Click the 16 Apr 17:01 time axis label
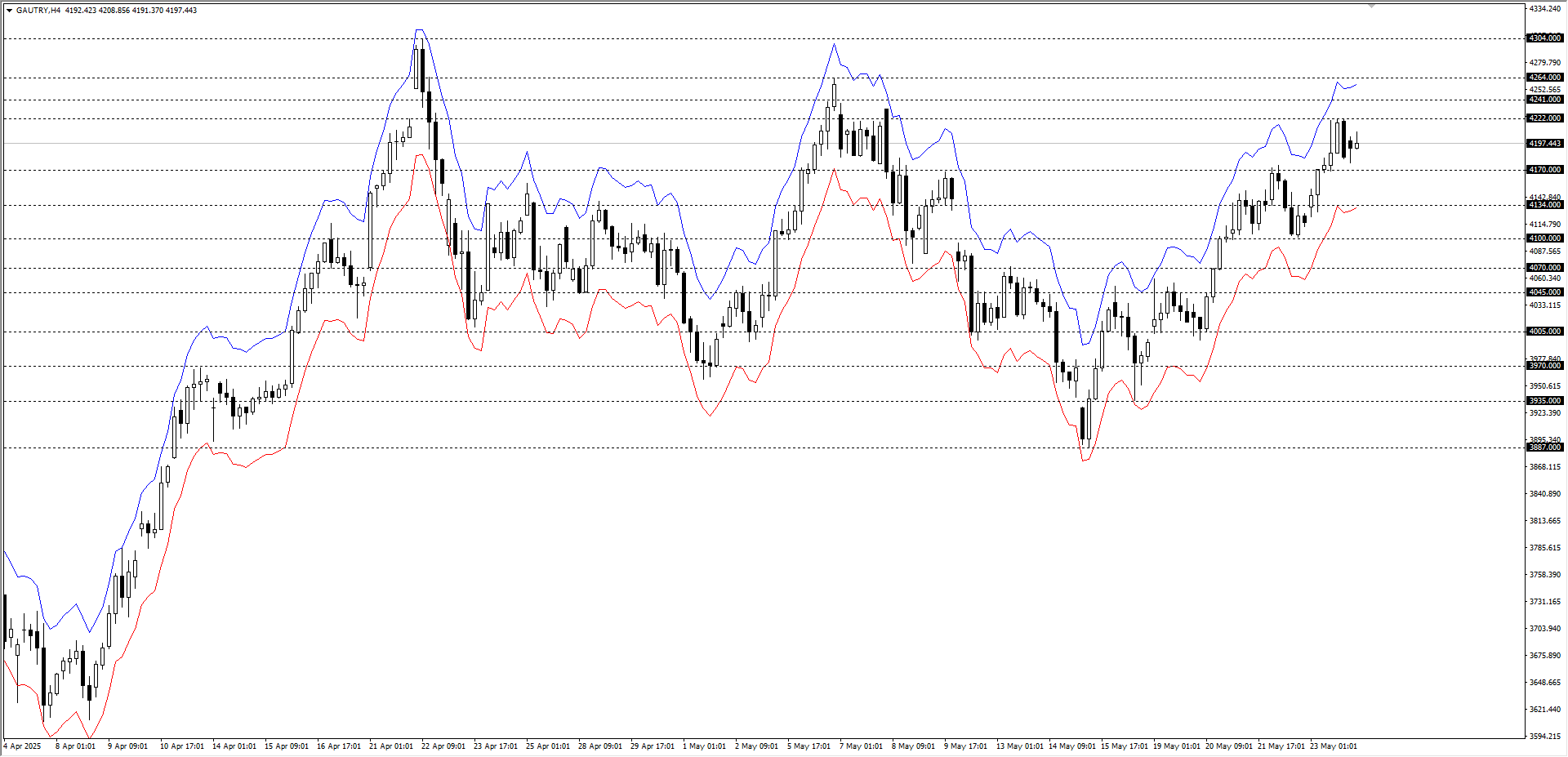 [x=339, y=746]
